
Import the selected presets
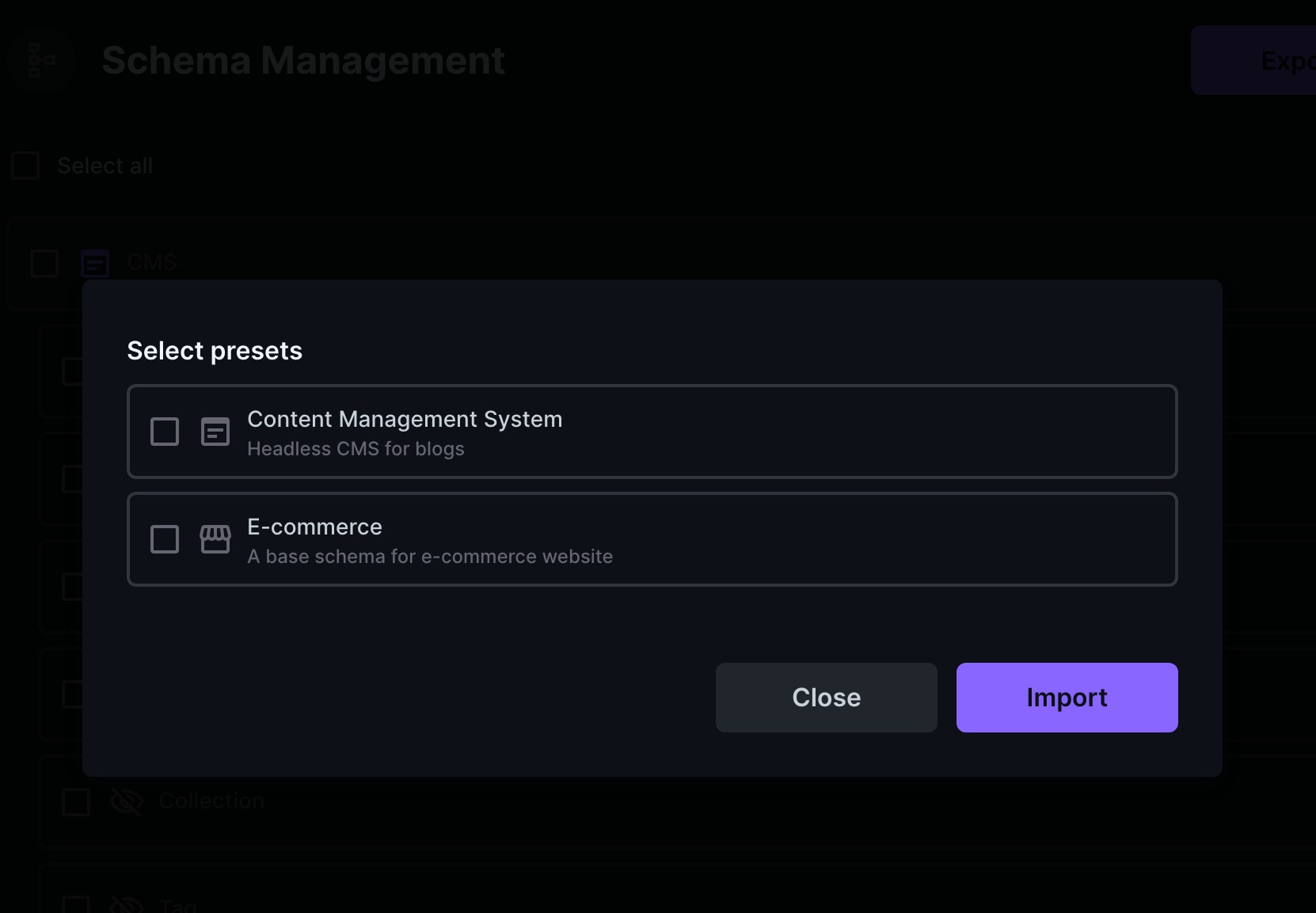click(x=1067, y=698)
